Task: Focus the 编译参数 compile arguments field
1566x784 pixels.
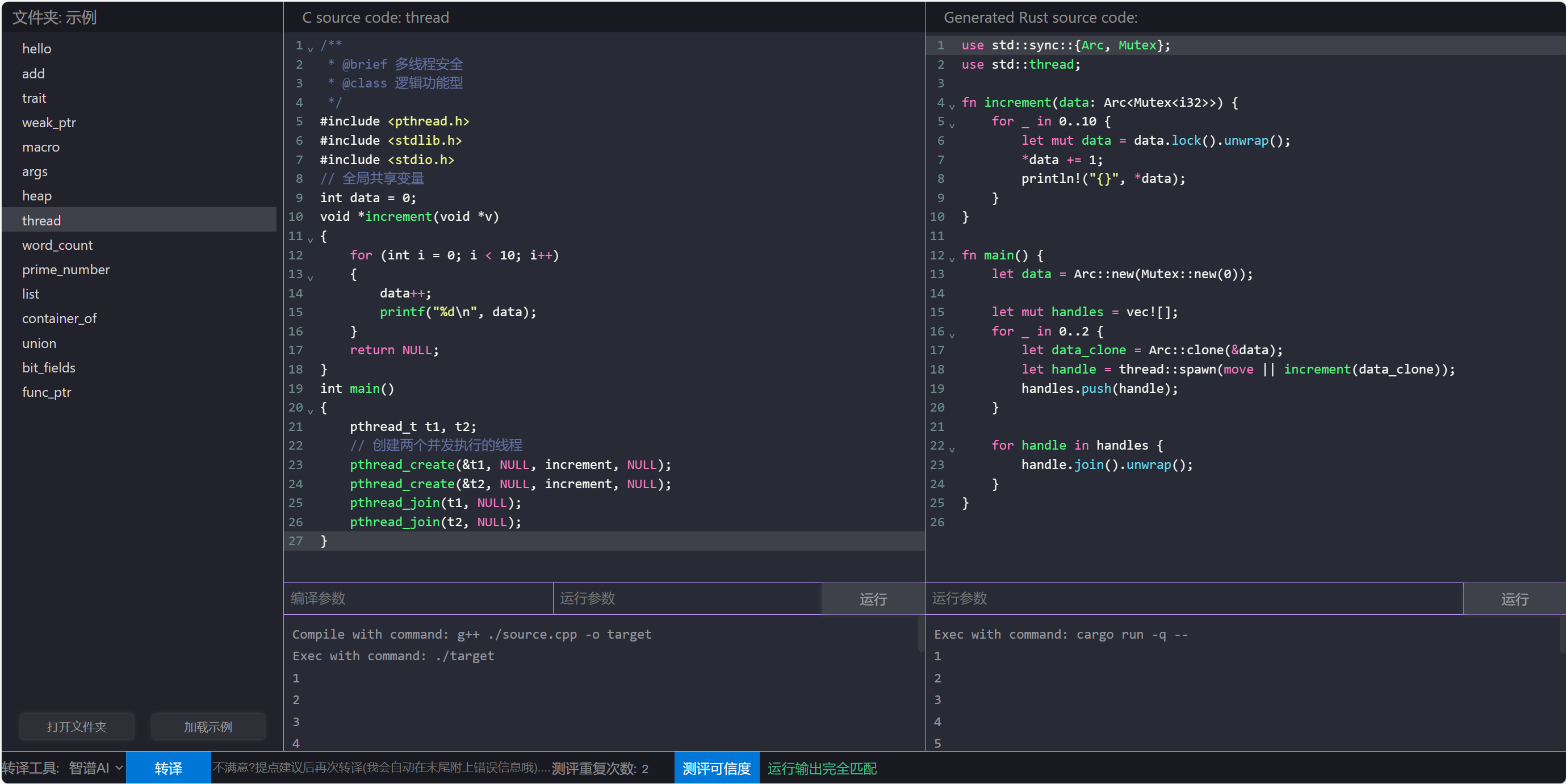Action: [x=418, y=598]
